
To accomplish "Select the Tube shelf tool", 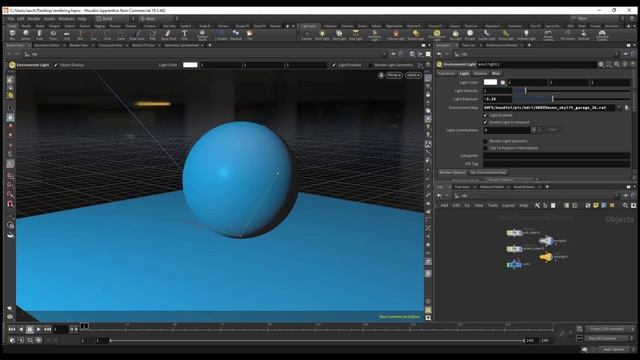I will pos(40,35).
